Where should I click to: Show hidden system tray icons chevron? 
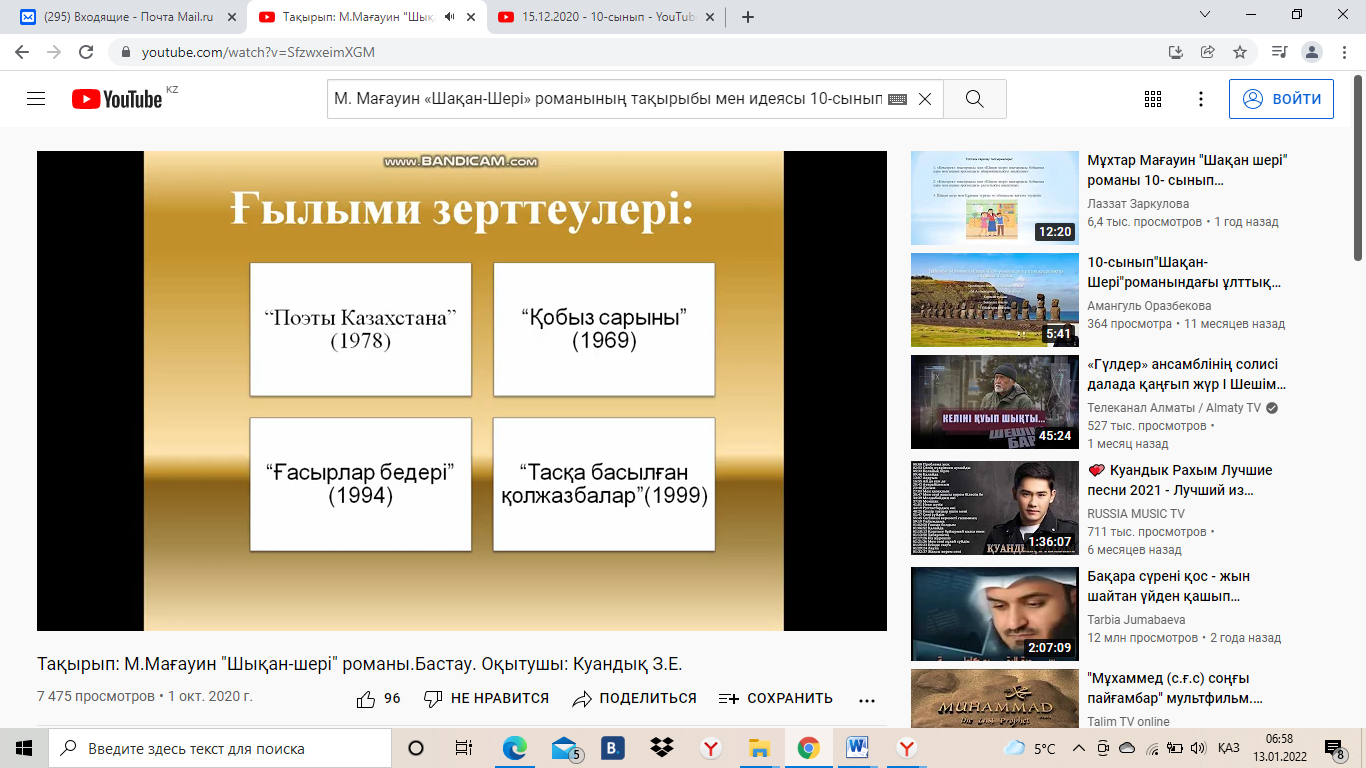pos(1078,748)
